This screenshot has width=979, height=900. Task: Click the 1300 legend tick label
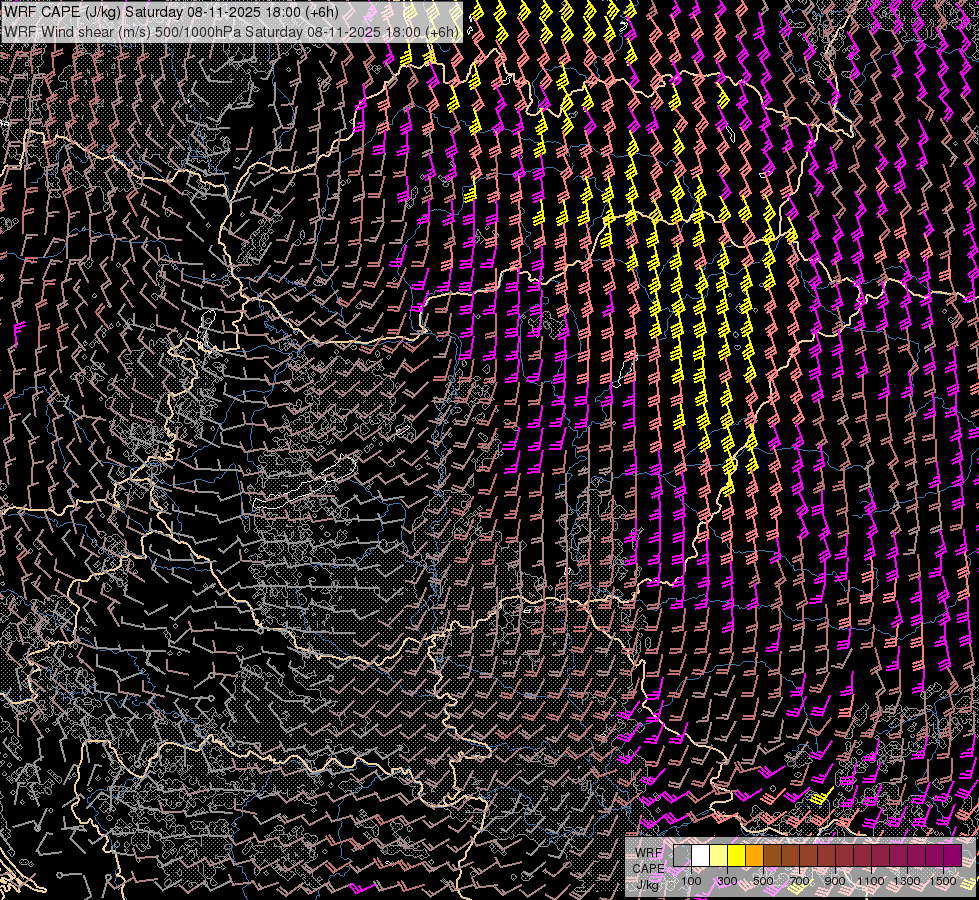[x=907, y=881]
